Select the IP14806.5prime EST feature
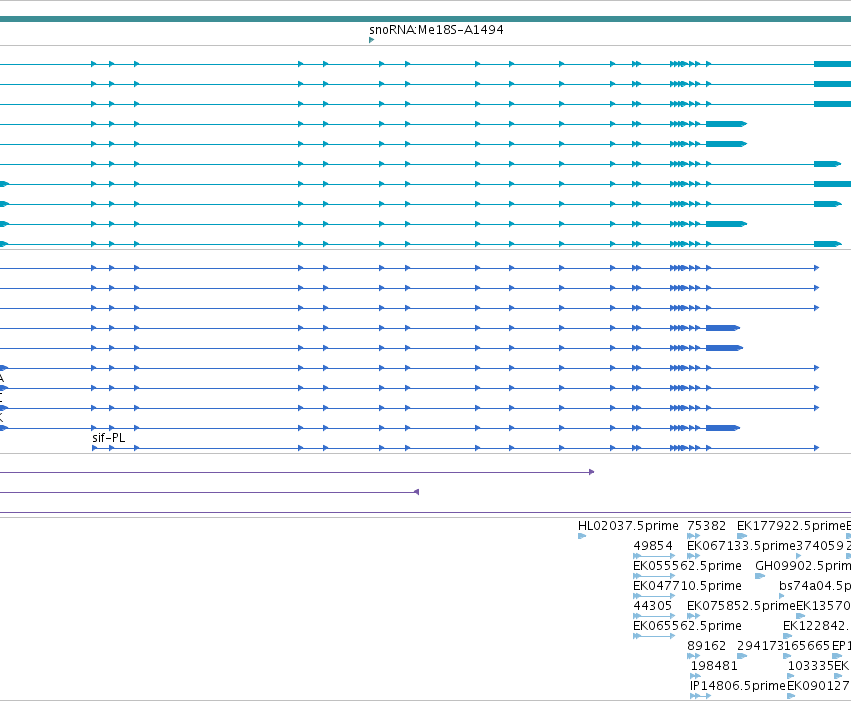The image size is (851, 701). (700, 696)
